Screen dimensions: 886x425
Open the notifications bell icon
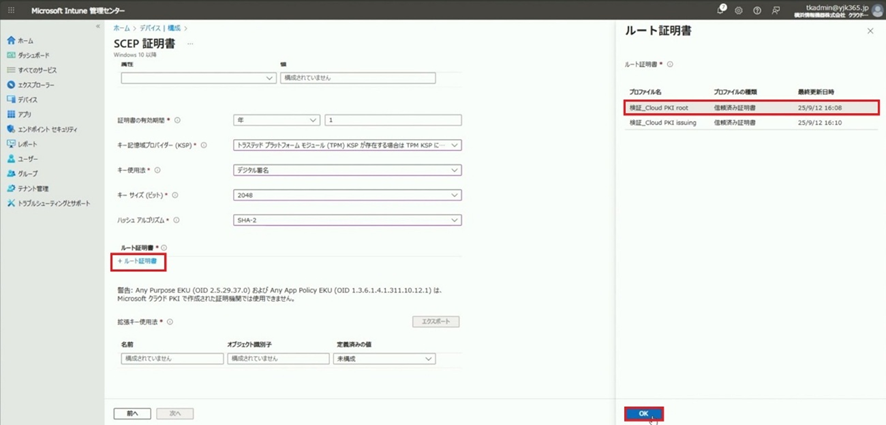722,10
